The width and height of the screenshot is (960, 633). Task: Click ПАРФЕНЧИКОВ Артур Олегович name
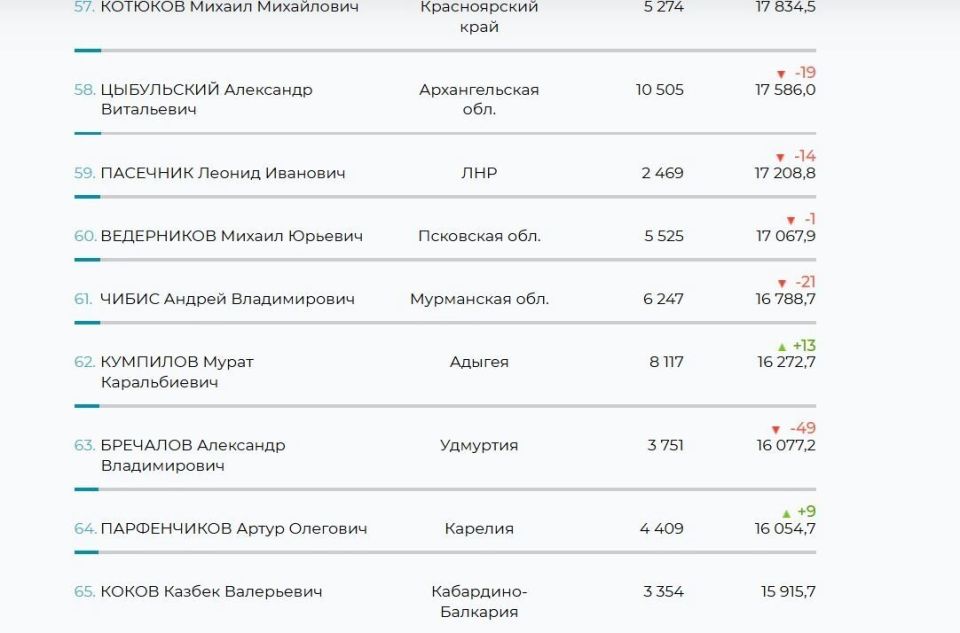233,528
